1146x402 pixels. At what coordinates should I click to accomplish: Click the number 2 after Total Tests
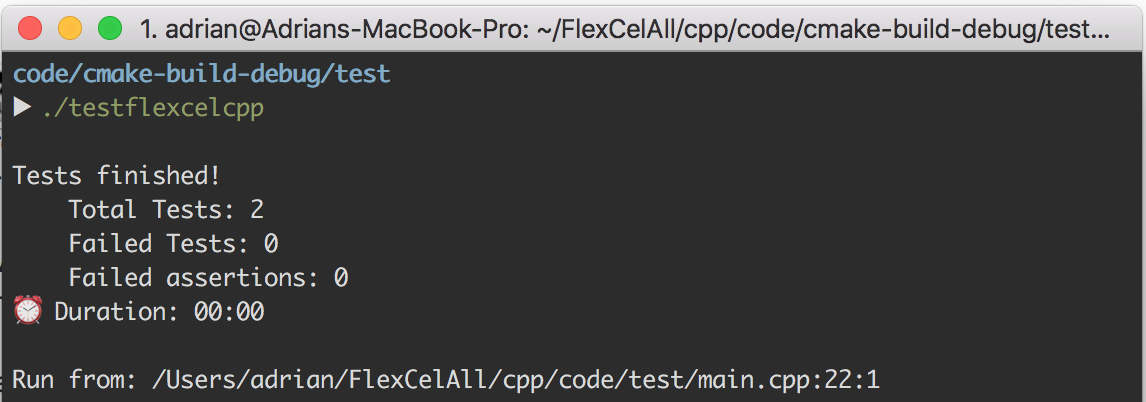pos(257,210)
